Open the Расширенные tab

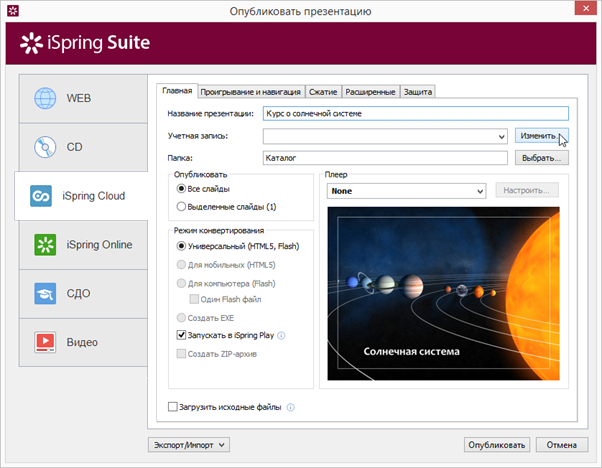(370, 92)
